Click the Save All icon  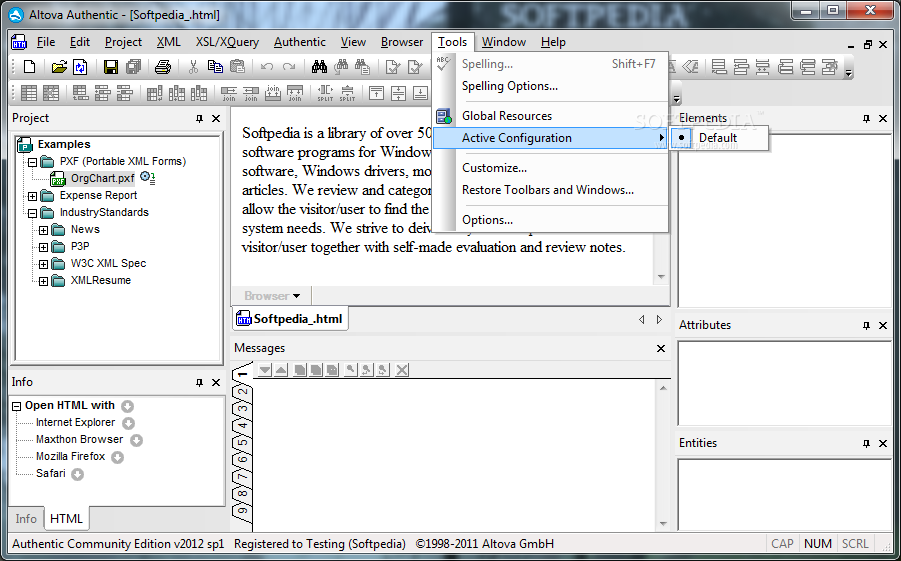coord(133,67)
